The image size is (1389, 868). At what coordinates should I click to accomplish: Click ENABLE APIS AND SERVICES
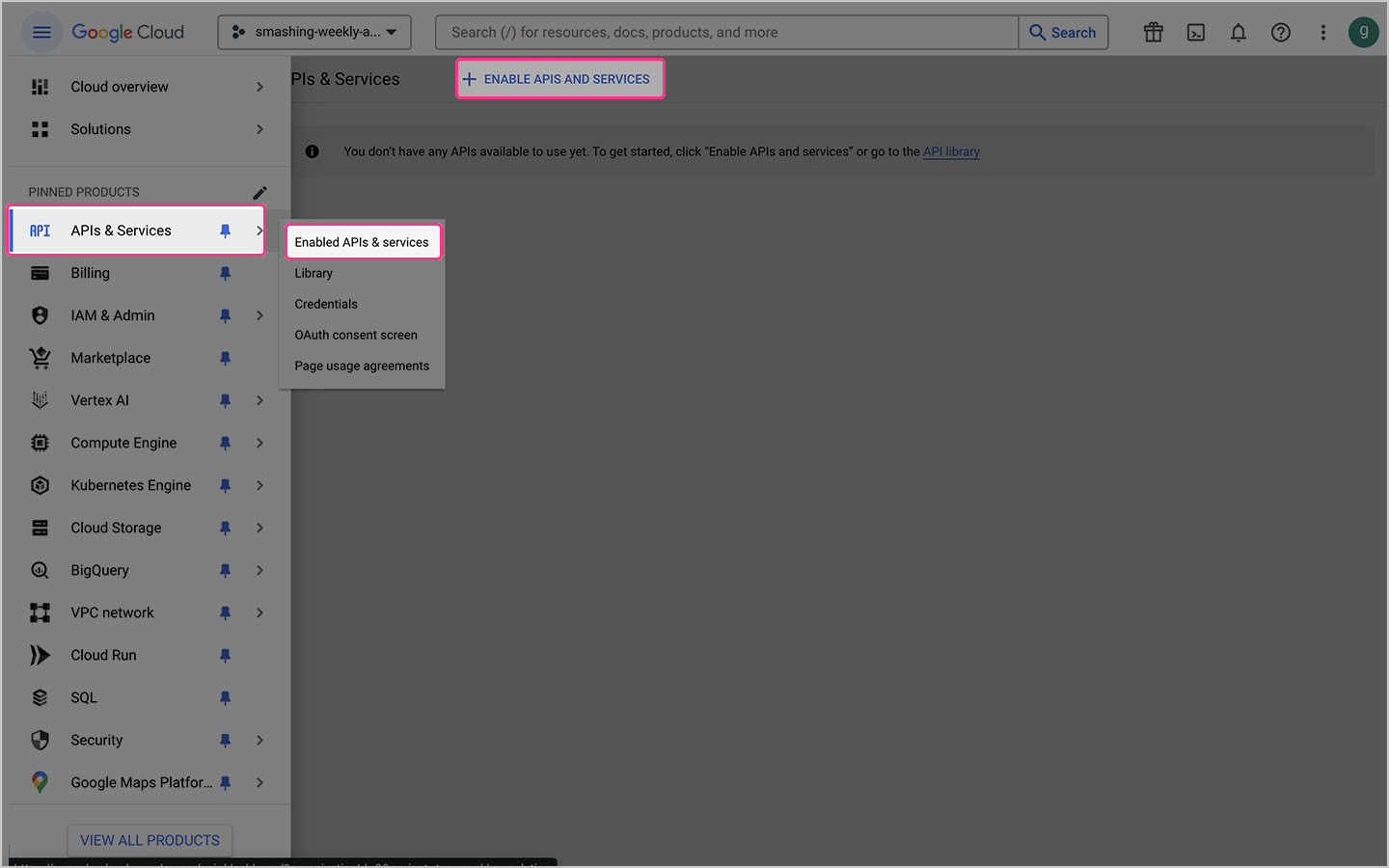pyautogui.click(x=559, y=78)
